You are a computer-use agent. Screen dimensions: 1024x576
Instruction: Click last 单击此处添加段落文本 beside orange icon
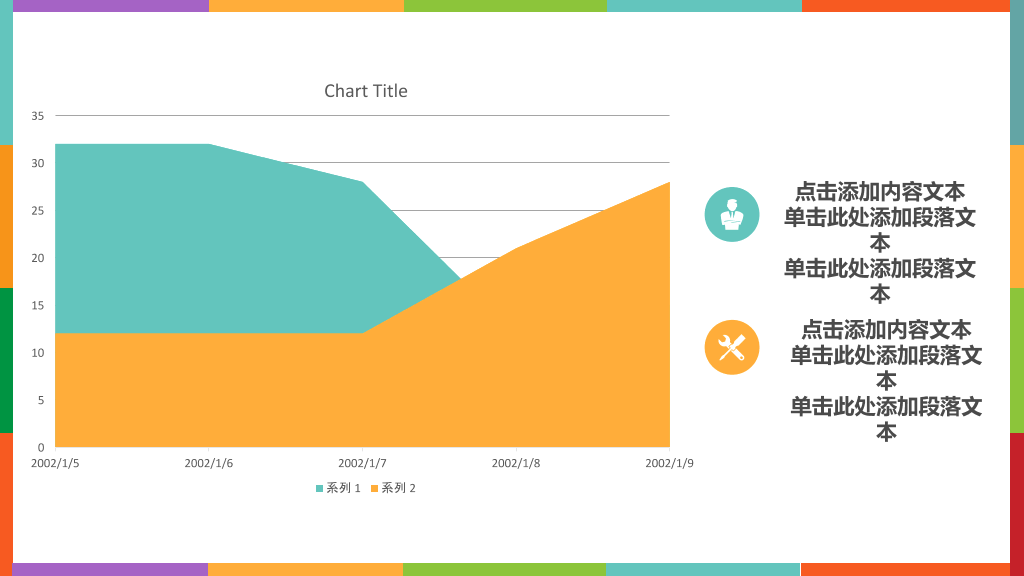coord(886,419)
